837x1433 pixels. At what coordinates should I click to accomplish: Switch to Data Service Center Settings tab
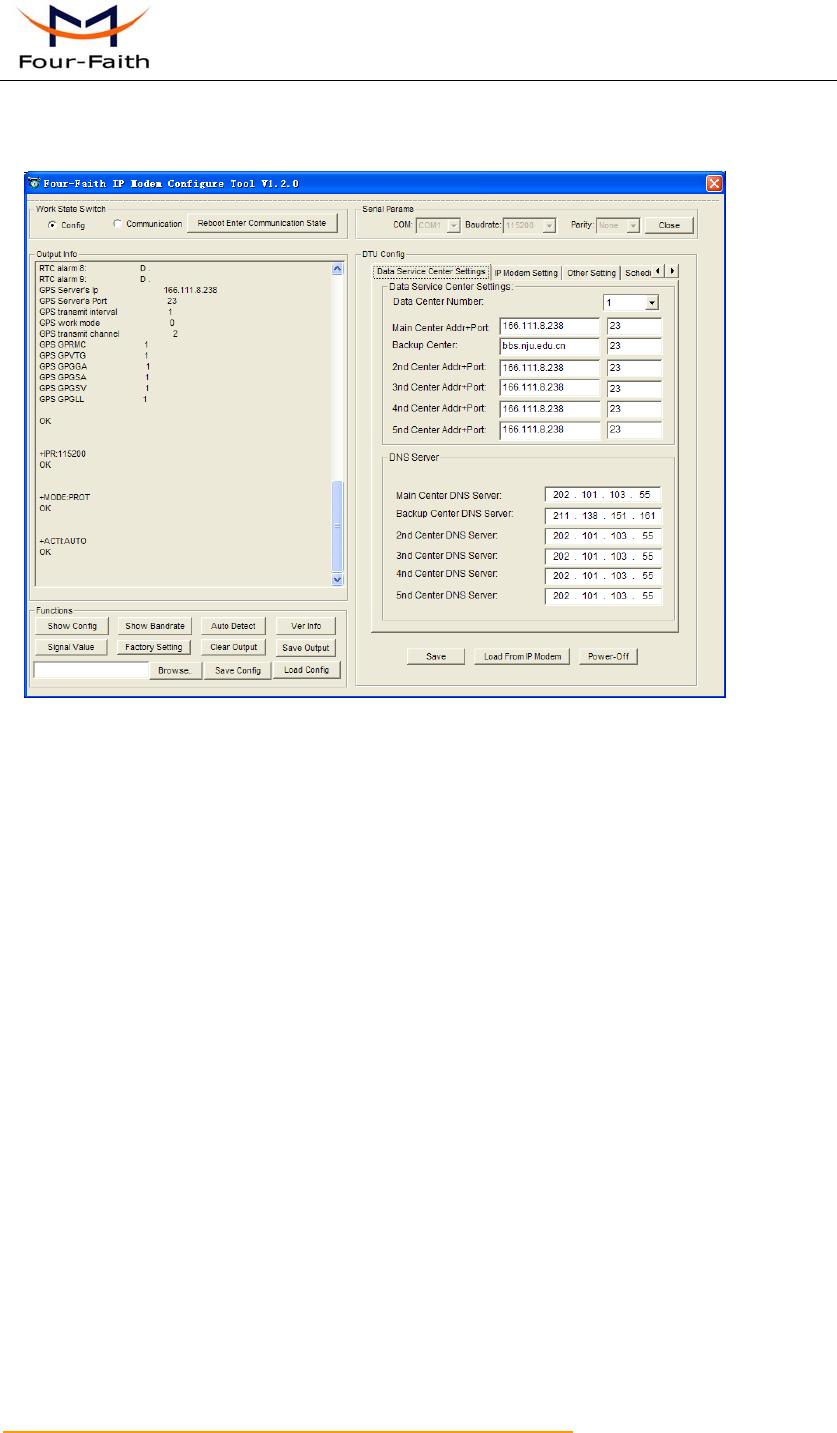(x=431, y=272)
